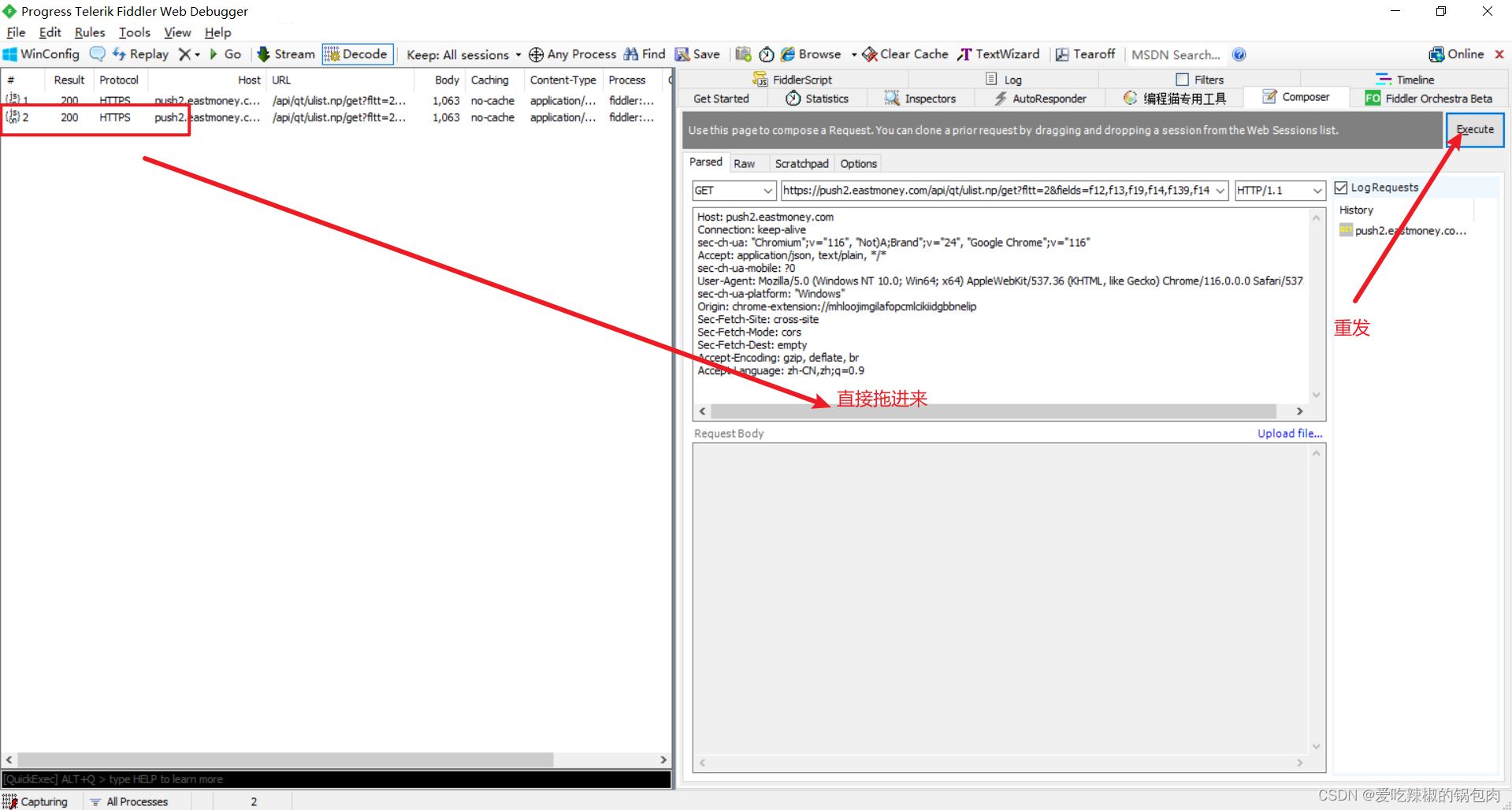
Task: Switch to the FiddlerScript tab
Action: (792, 80)
